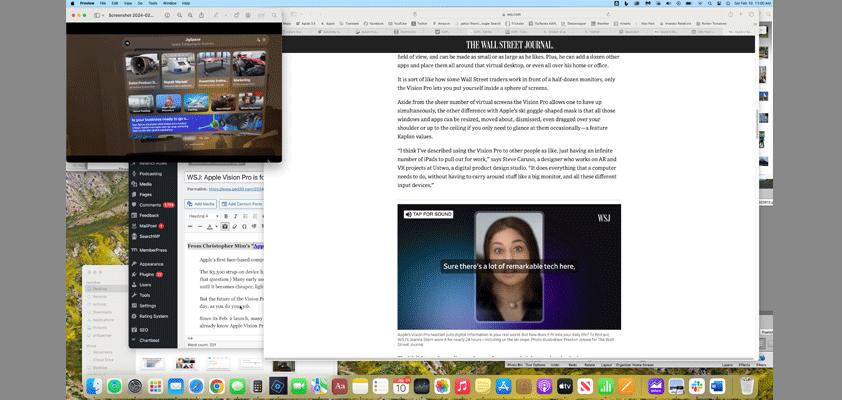Click the WordPress post title field

[x=224, y=177]
